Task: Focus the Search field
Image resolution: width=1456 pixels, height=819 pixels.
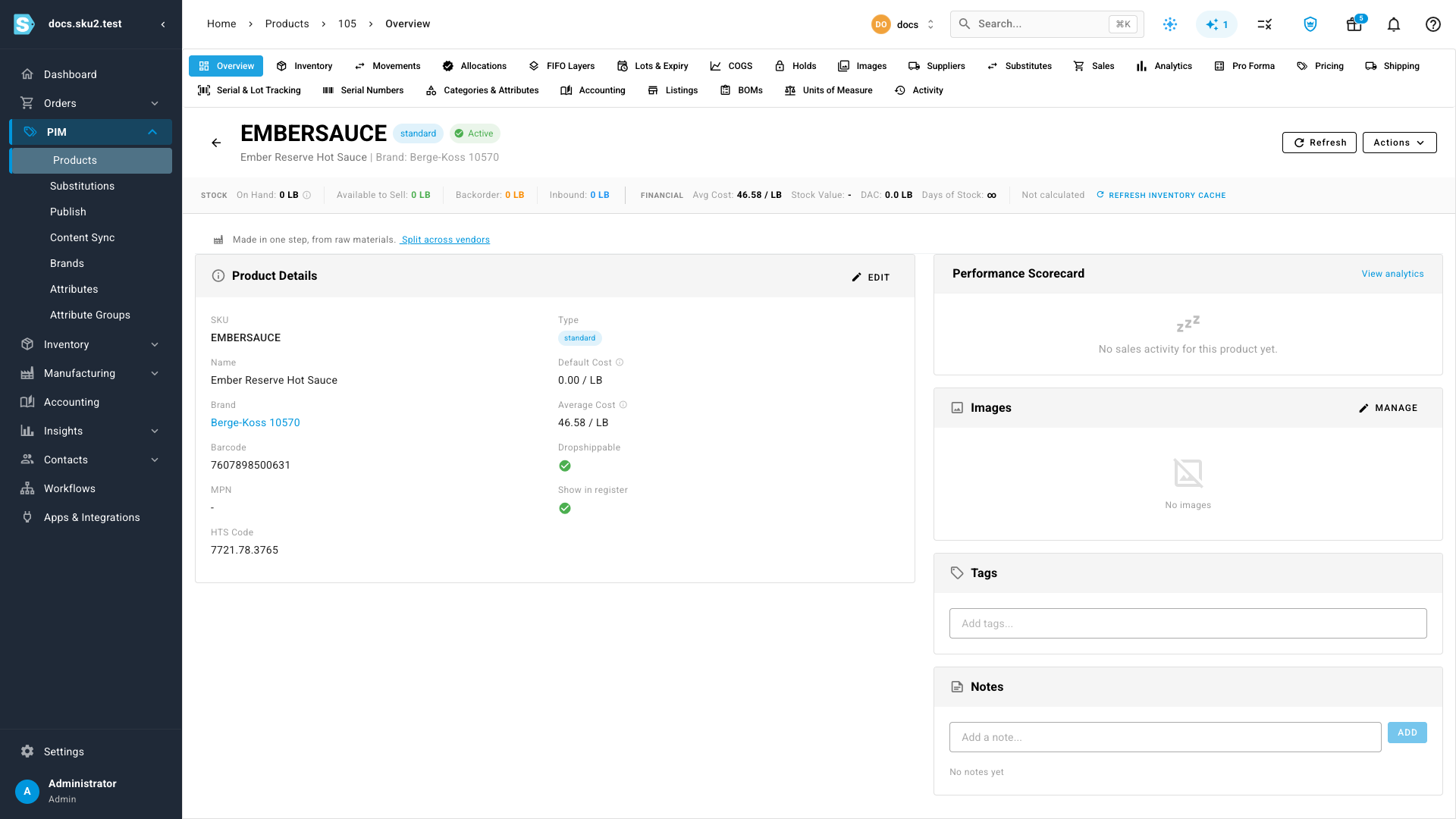Action: (x=1047, y=24)
